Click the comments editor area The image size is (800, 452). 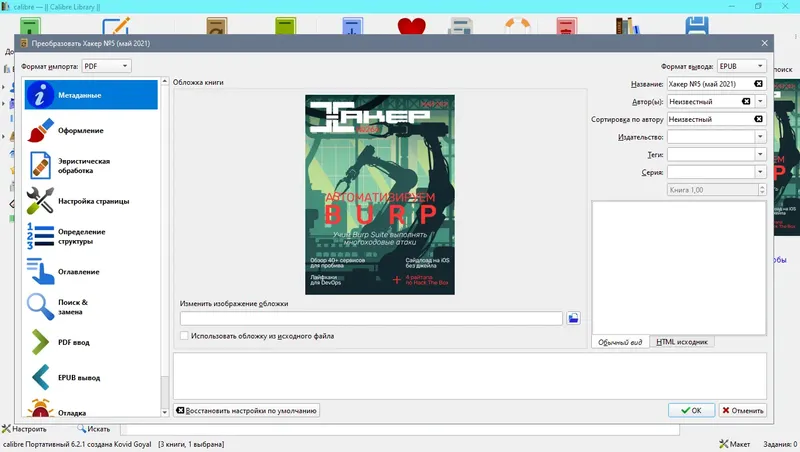pos(679,267)
